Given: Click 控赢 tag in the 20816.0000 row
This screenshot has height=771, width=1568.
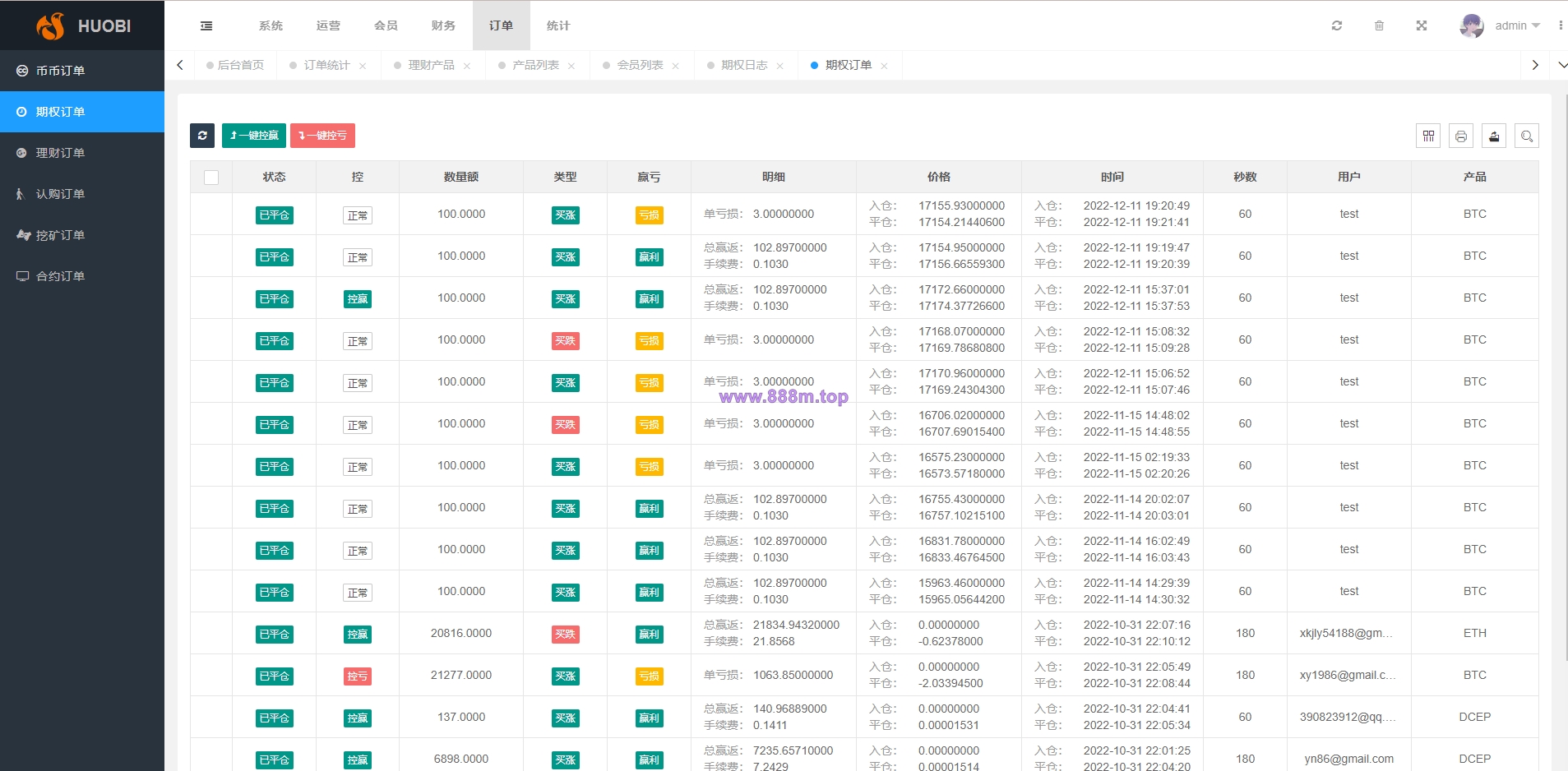Looking at the screenshot, I should 358,635.
